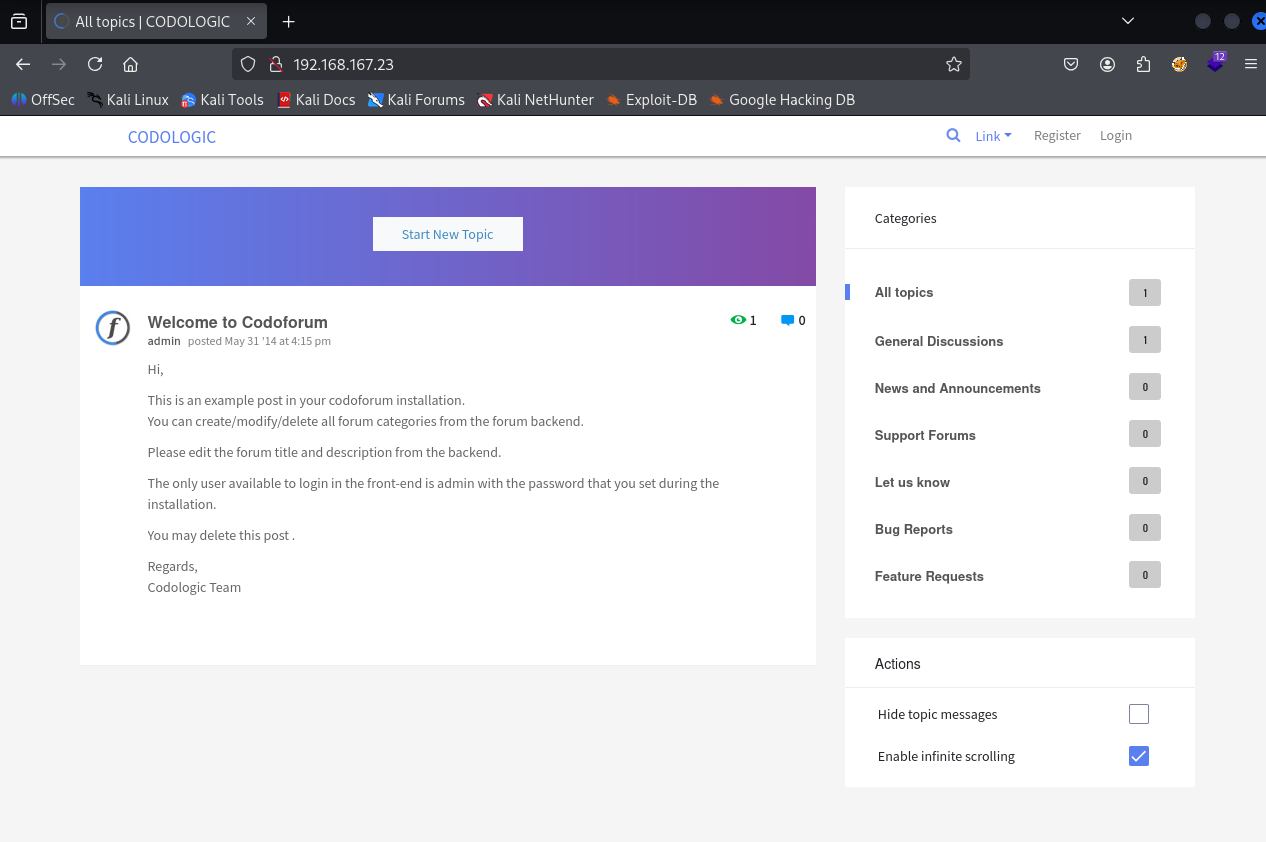This screenshot has width=1266, height=842.
Task: Reload the page using the refresh icon
Action: point(95,64)
